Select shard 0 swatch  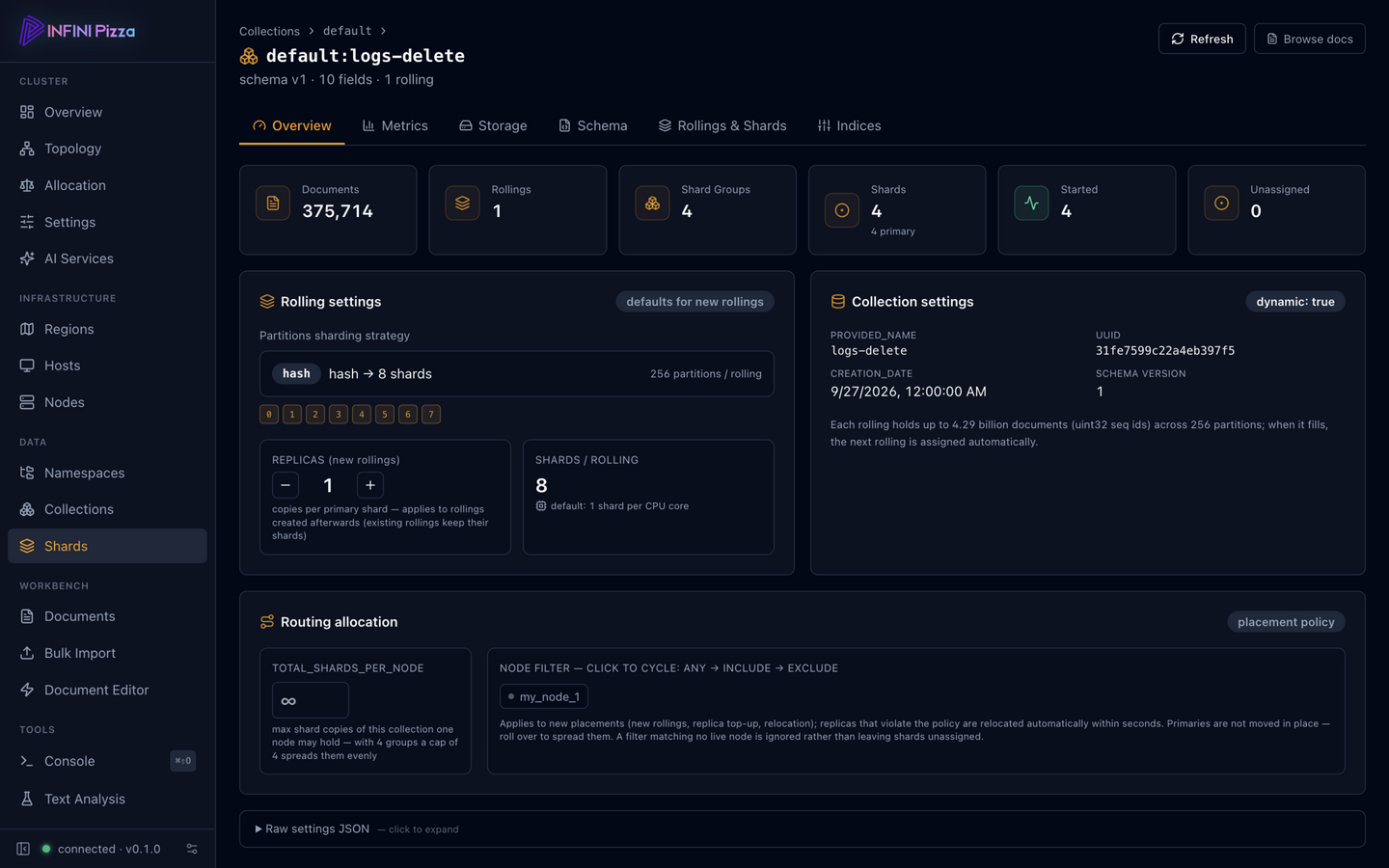pos(269,414)
